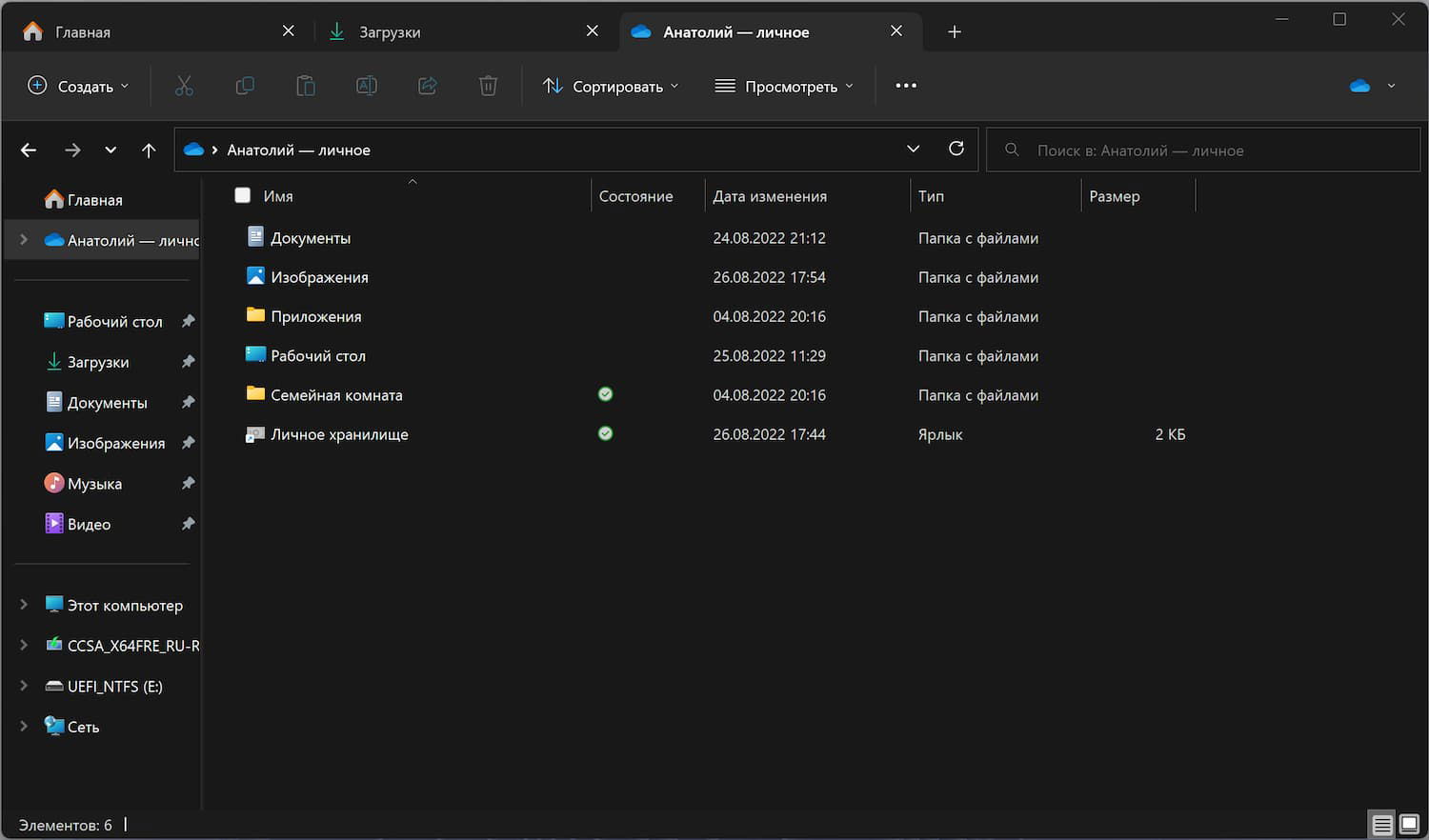Open the Сортировать dropdown menu

611,86
